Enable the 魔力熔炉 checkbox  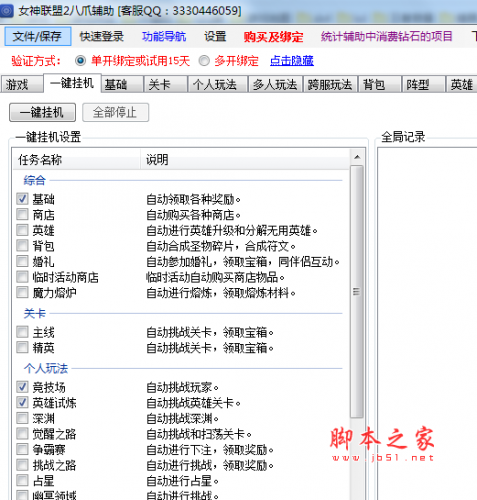pos(22,292)
